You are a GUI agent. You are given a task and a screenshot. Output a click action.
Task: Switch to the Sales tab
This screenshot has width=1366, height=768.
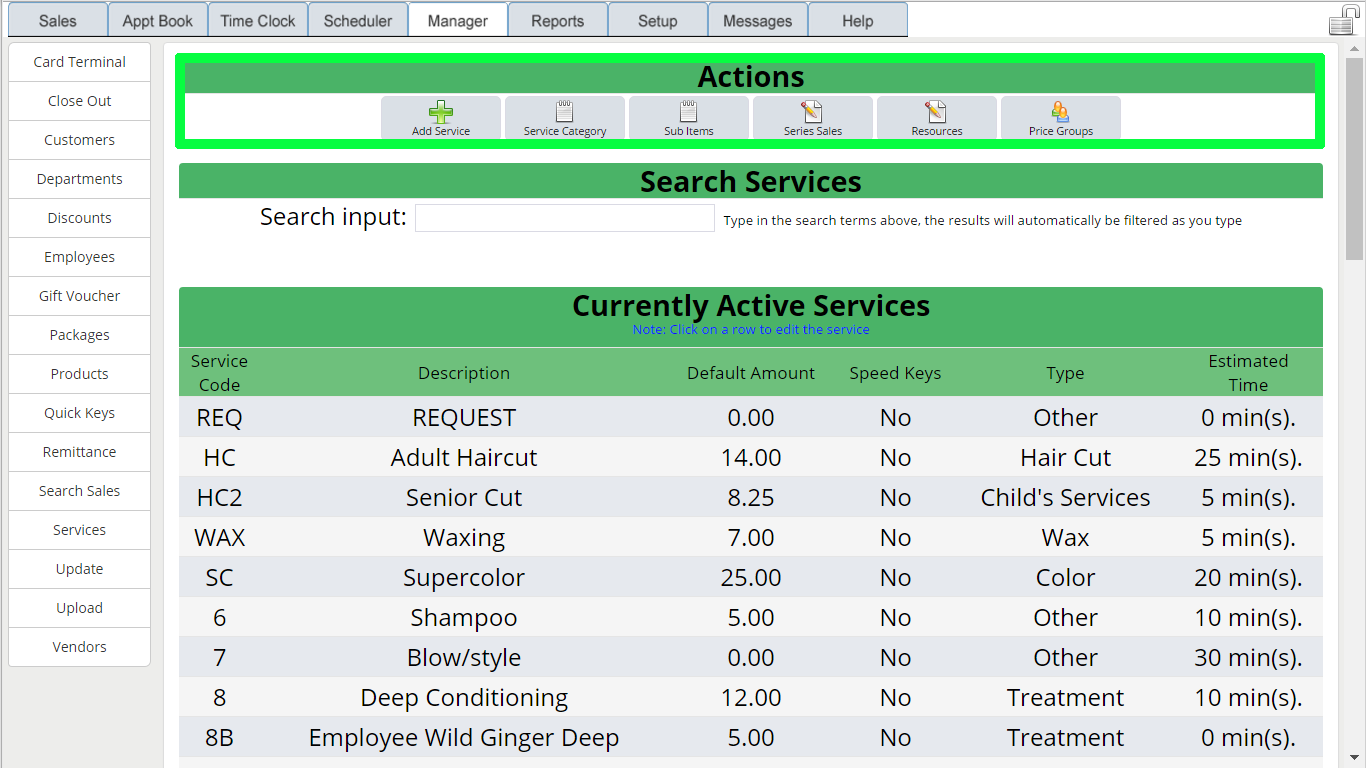pyautogui.click(x=58, y=20)
